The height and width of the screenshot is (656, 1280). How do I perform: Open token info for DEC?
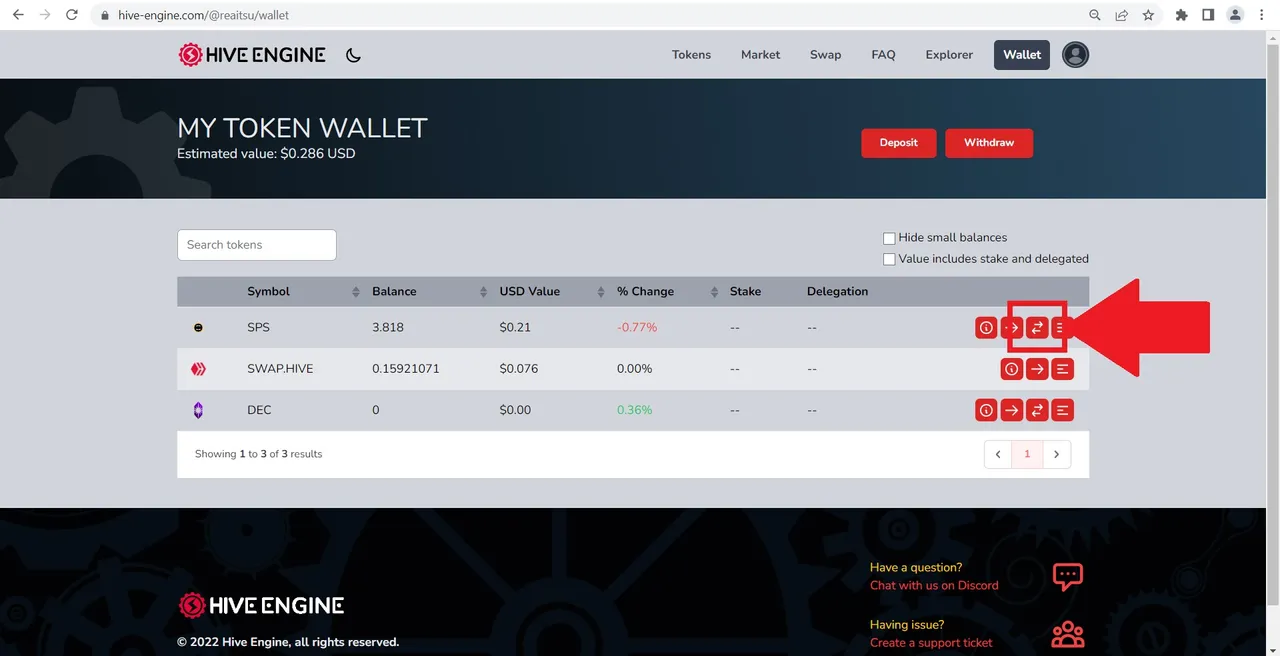[x=986, y=410]
